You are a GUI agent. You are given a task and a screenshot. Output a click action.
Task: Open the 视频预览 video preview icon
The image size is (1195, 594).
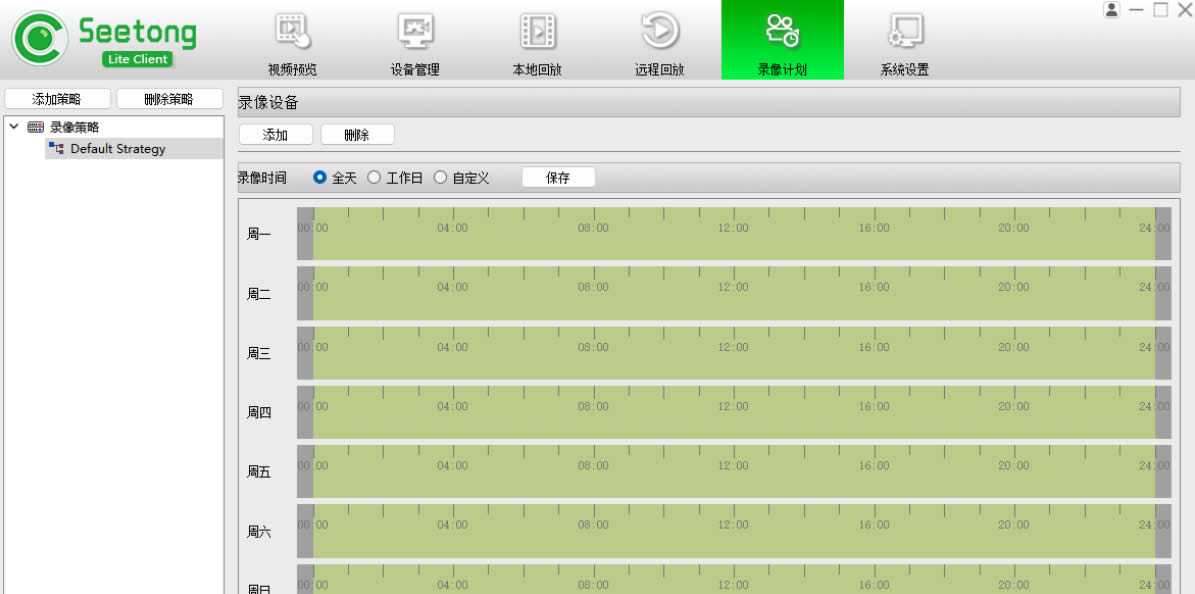[x=292, y=32]
